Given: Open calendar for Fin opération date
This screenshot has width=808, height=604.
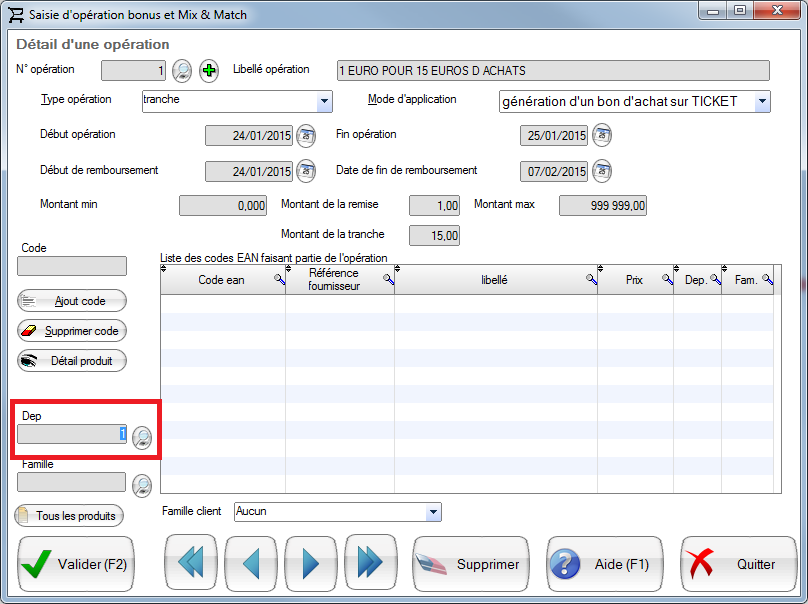Looking at the screenshot, I should pos(601,135).
